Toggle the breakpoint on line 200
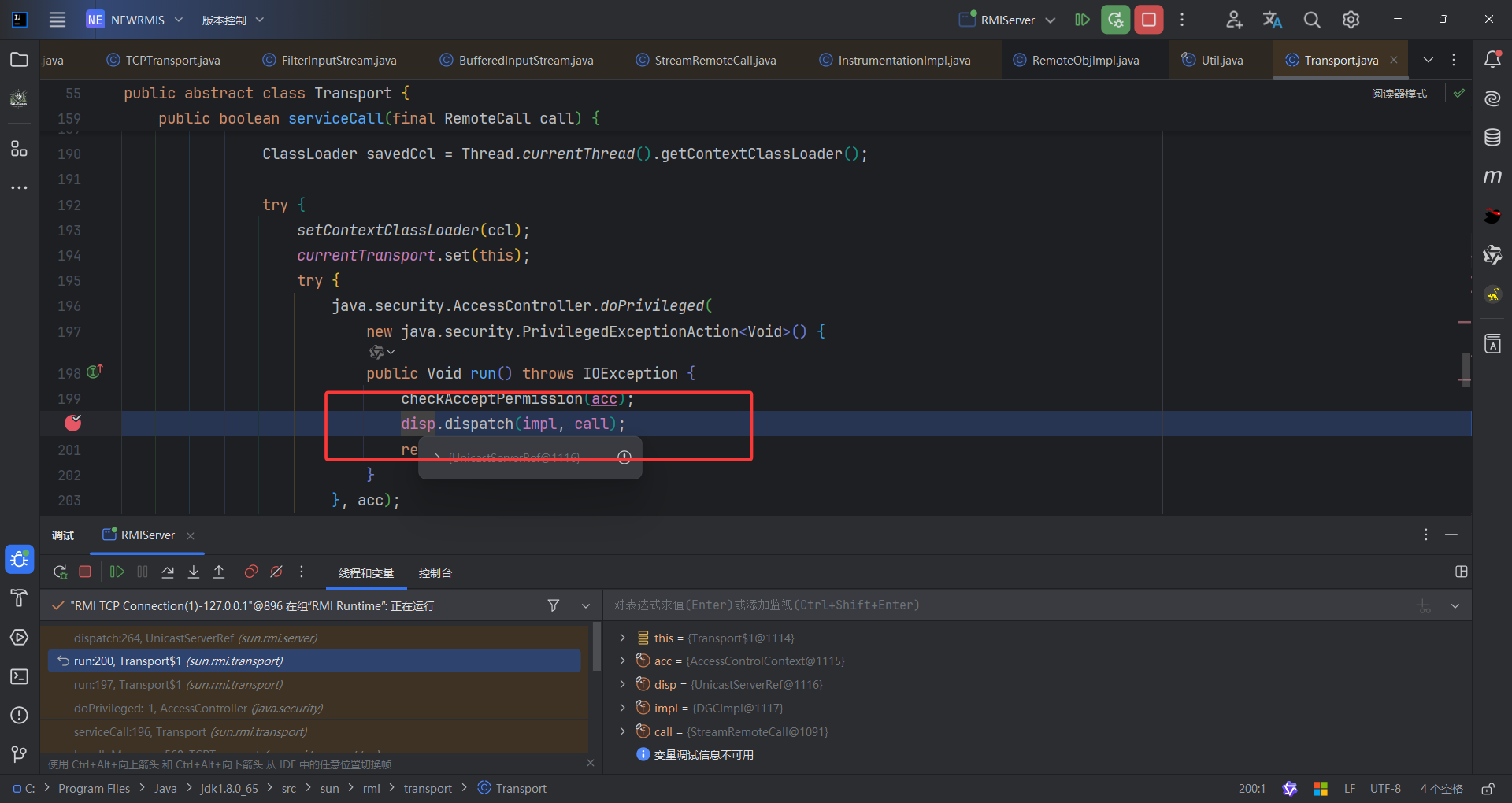 tap(73, 424)
